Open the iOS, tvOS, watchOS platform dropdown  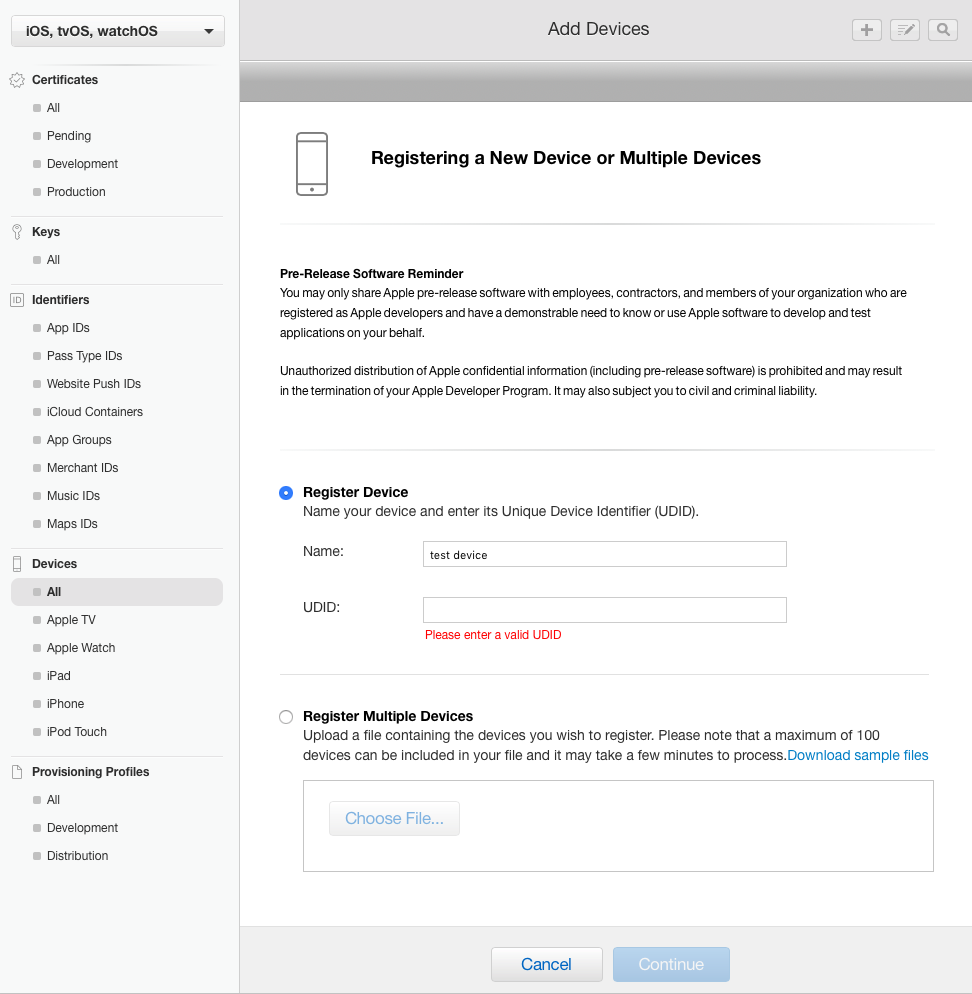pyautogui.click(x=118, y=31)
